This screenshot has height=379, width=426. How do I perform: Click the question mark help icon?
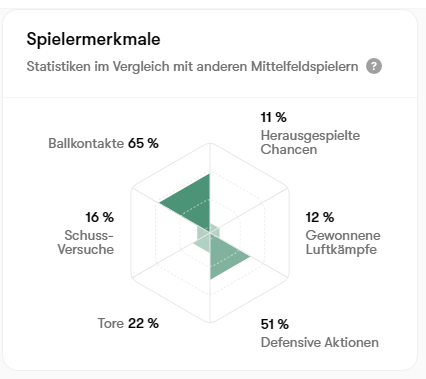(x=374, y=66)
